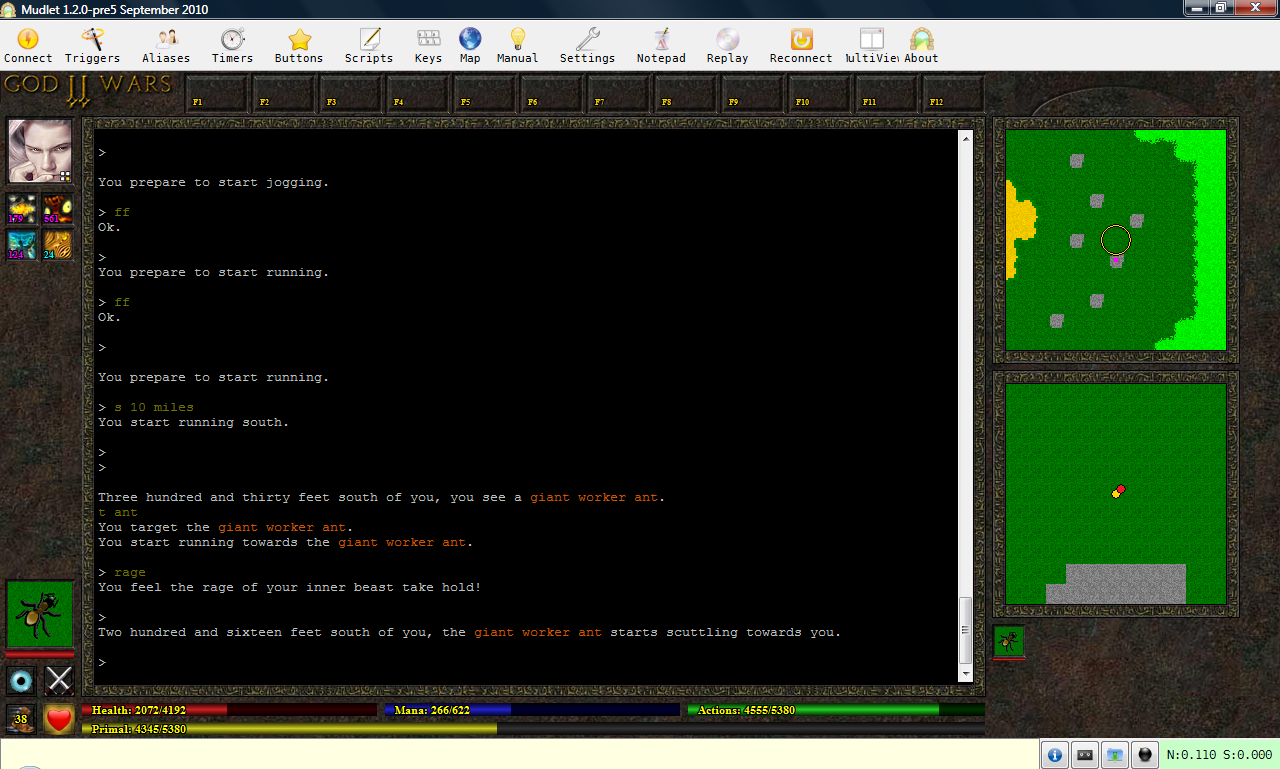Click the N:0.110 S:0.000 latency readout
Viewport: 1280px width, 769px height.
tap(1219, 755)
